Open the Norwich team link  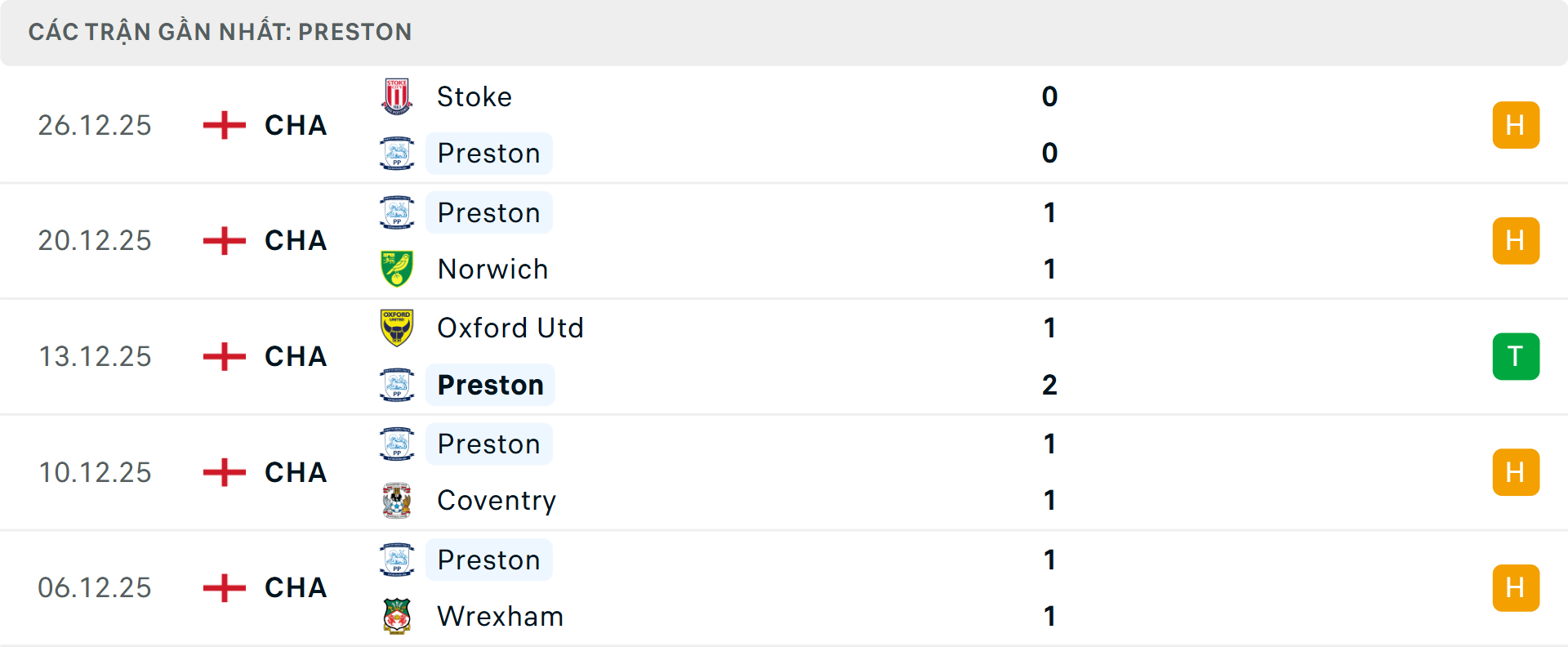click(492, 269)
